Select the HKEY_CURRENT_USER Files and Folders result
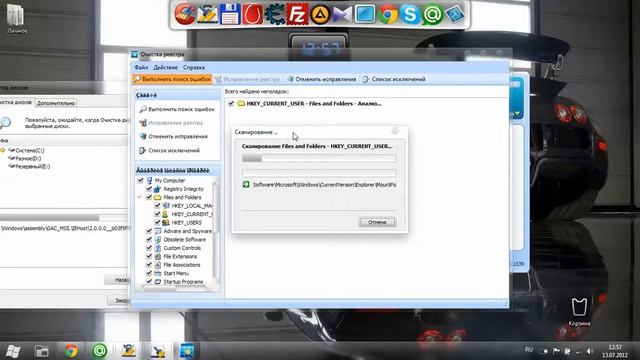This screenshot has height=360, width=640. [x=313, y=104]
